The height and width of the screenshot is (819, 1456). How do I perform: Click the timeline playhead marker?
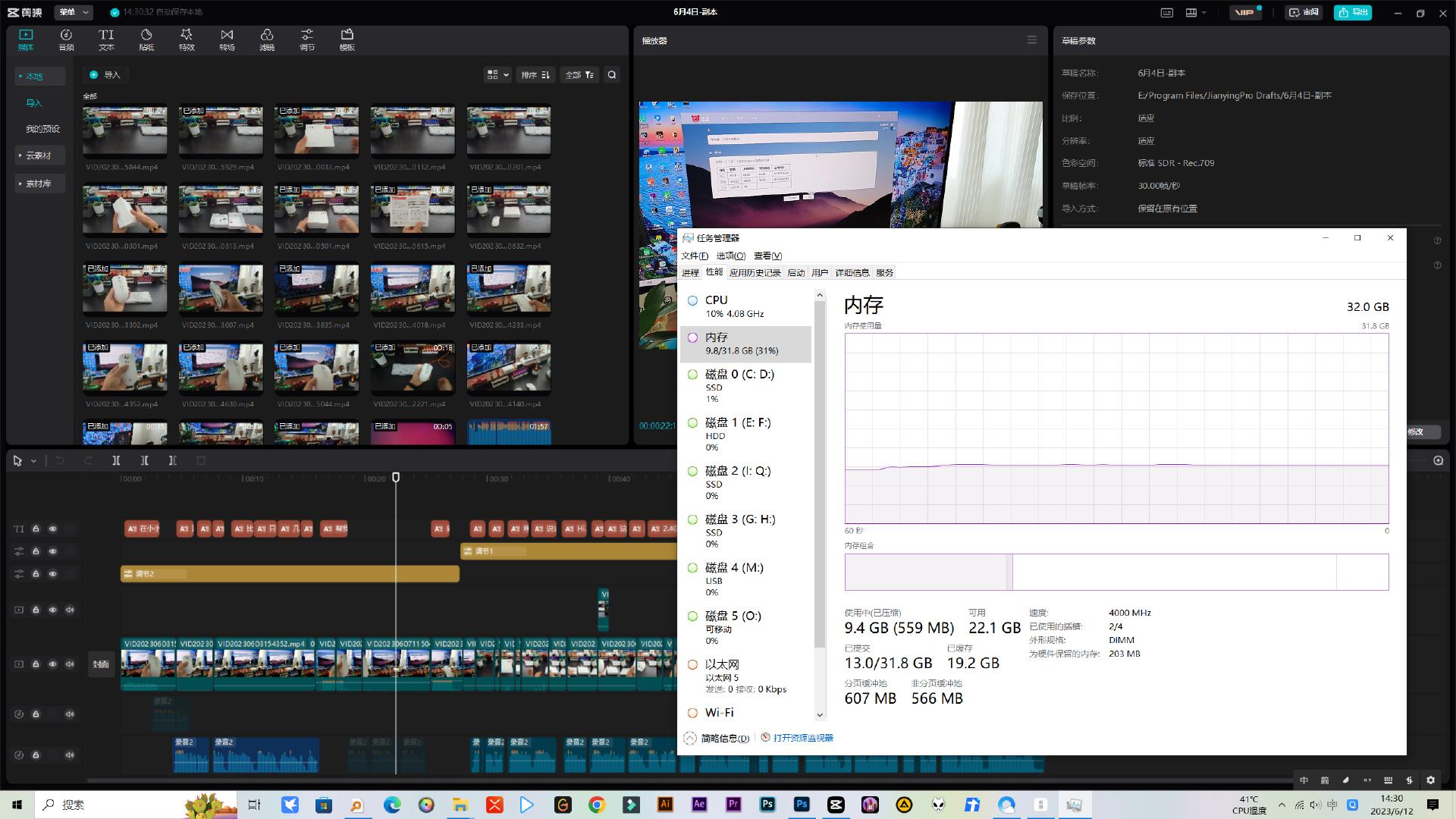(x=396, y=477)
